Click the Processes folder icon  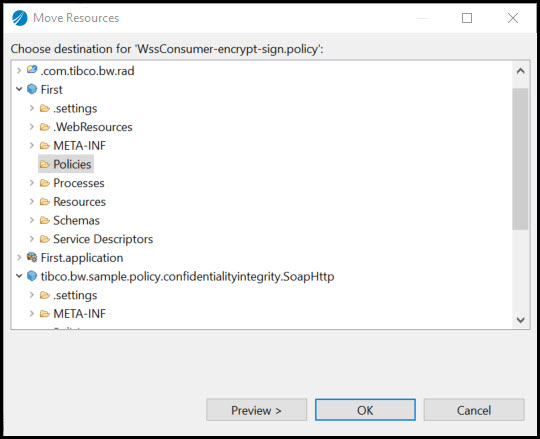(x=45, y=183)
